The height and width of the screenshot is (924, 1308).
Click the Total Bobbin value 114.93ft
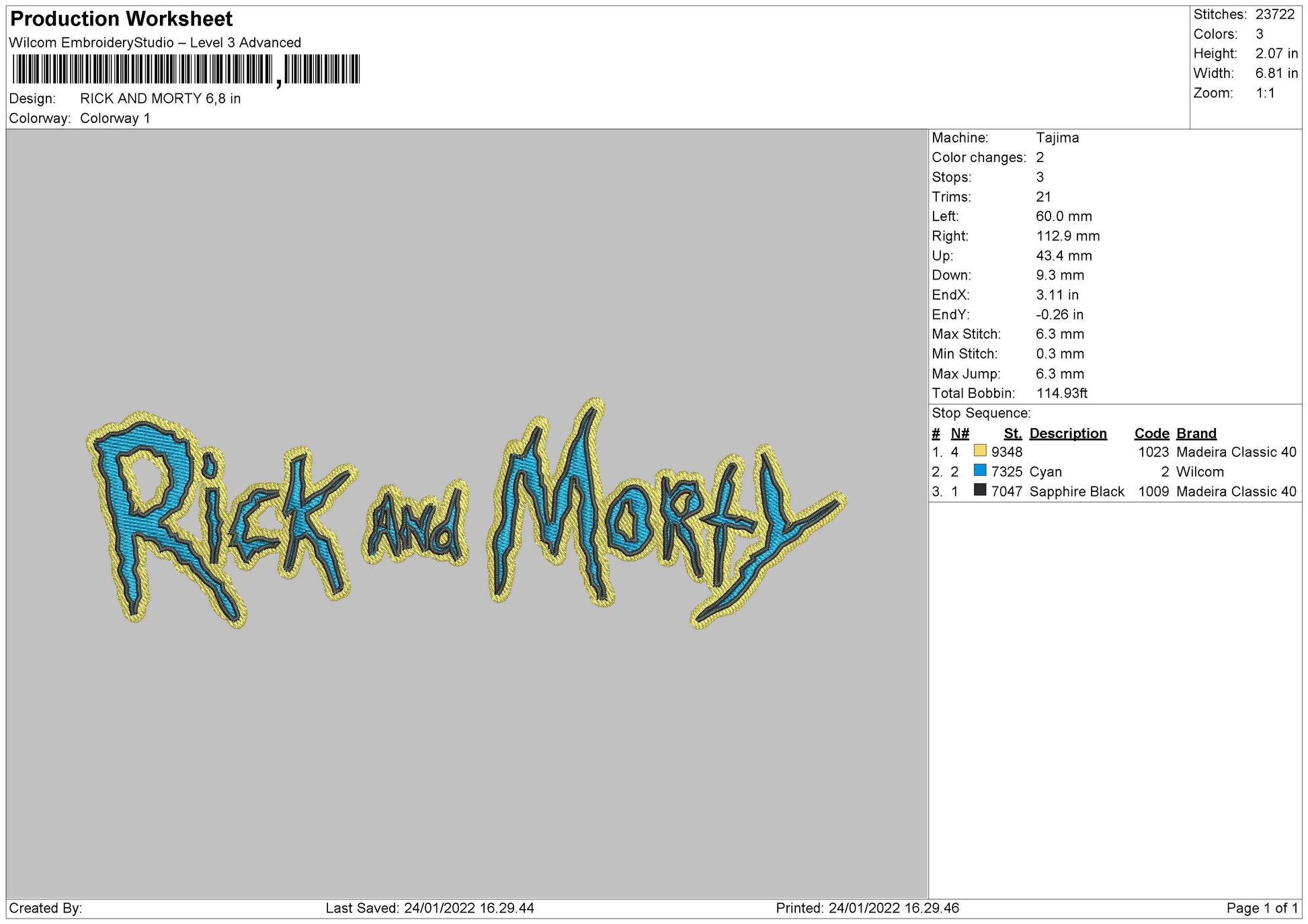[1061, 393]
